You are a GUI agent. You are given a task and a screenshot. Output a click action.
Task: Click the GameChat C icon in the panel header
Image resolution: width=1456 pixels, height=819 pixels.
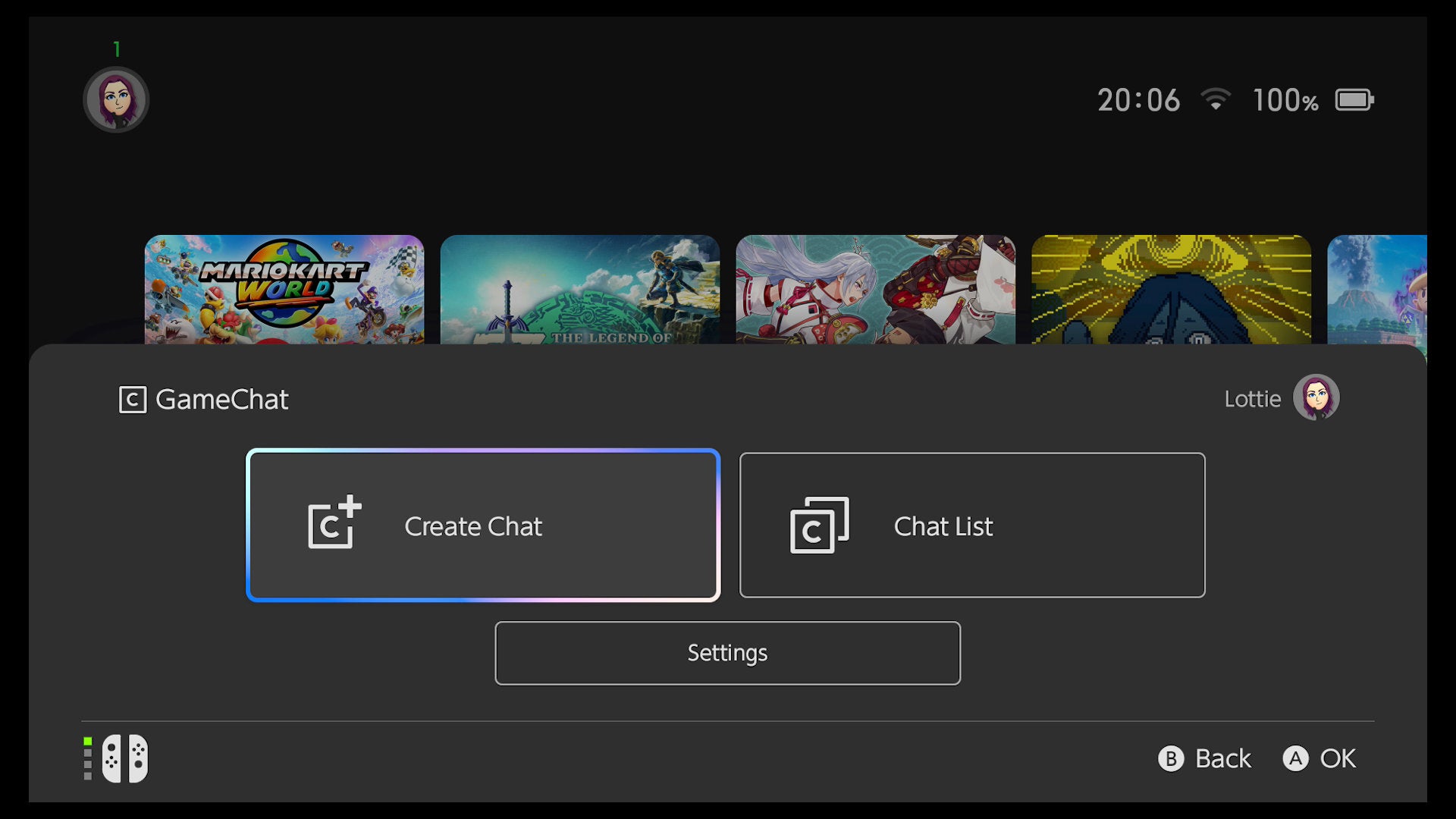(132, 400)
